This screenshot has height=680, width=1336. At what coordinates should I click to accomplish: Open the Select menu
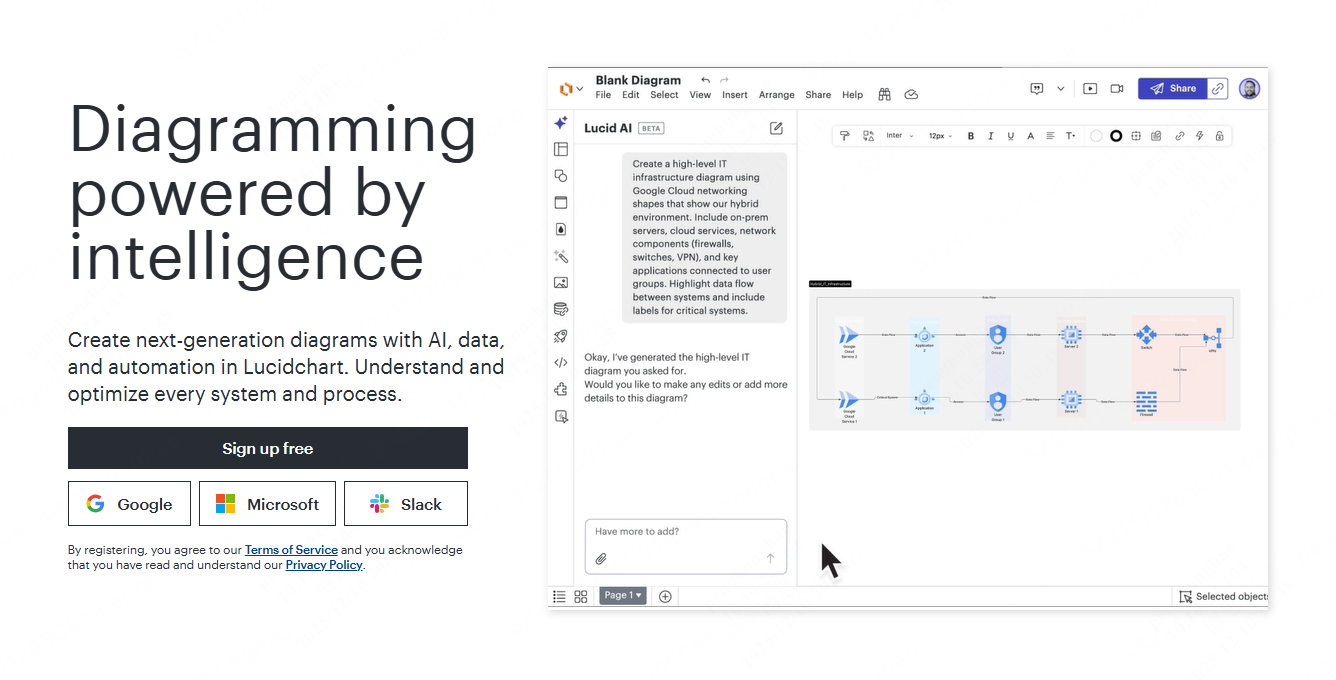tap(664, 95)
